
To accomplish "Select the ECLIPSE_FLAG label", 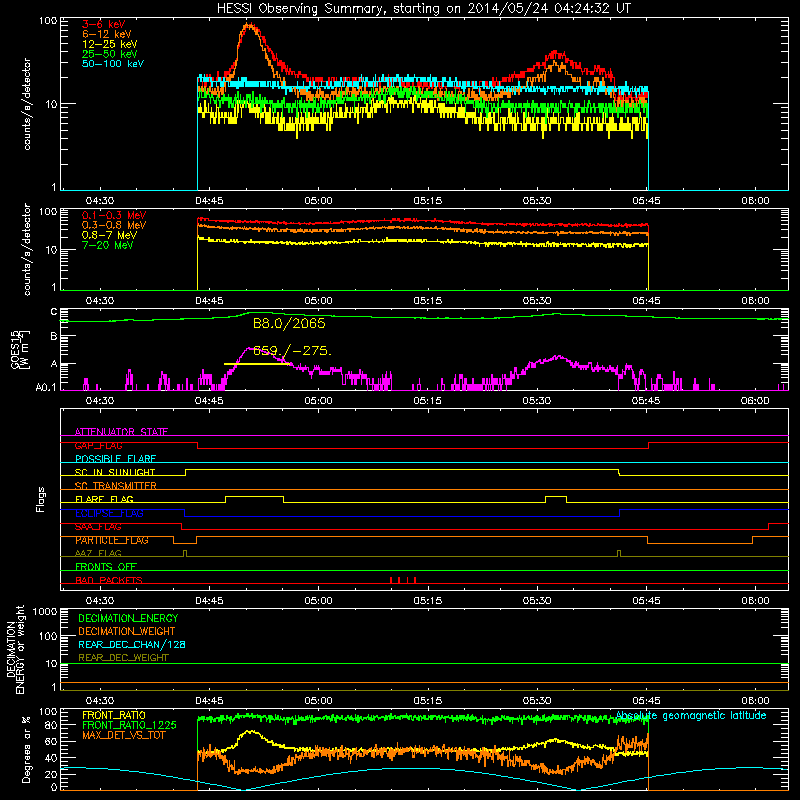I will click(109, 513).
